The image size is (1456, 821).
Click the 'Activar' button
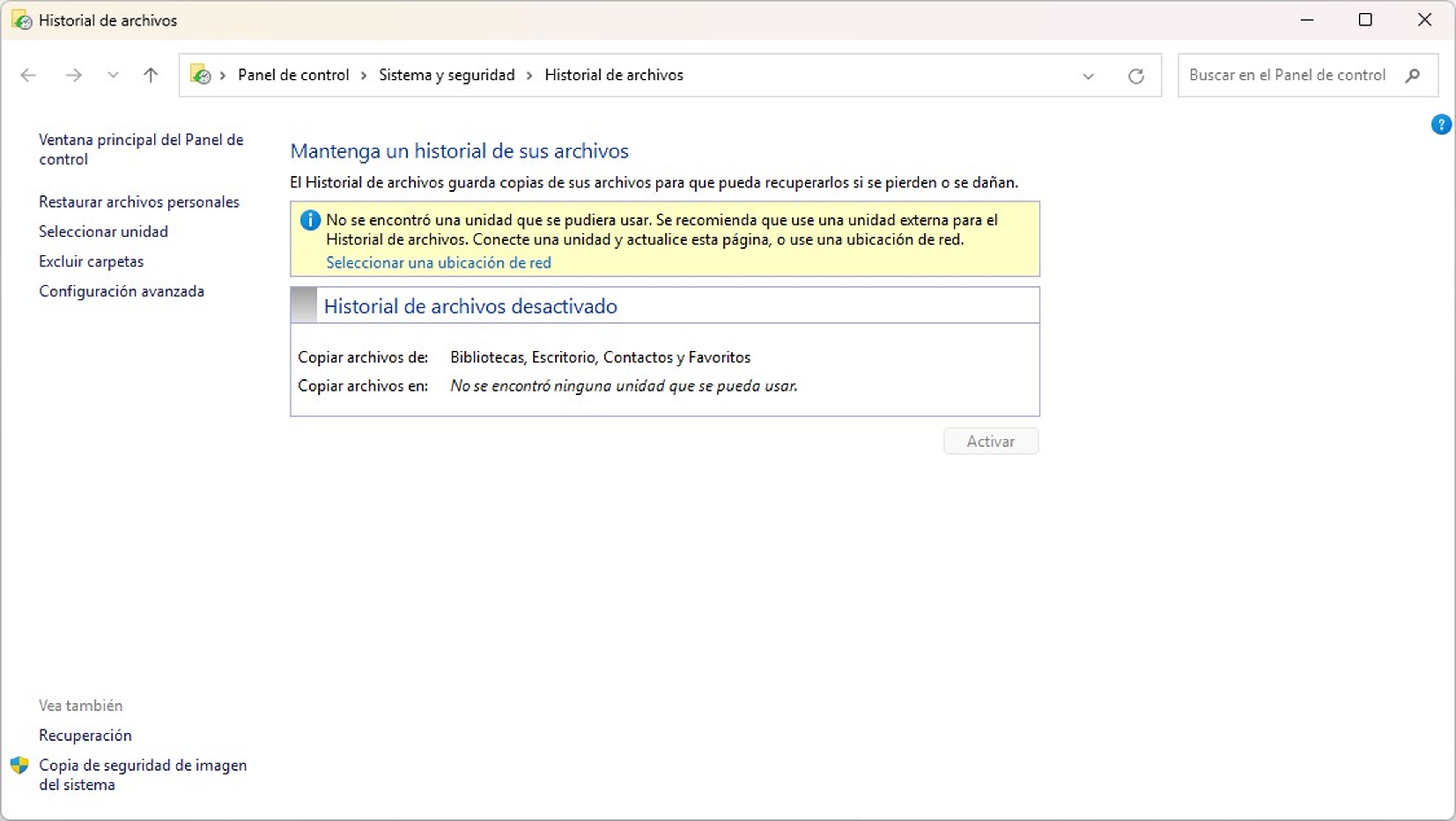[x=991, y=441]
